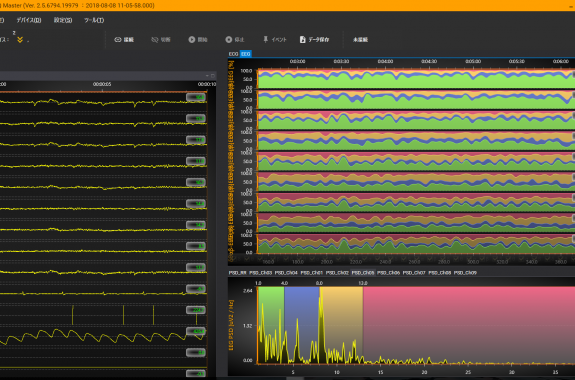
Task: Click the 11.0 channel value badge
Action: pyautogui.click(x=196, y=161)
